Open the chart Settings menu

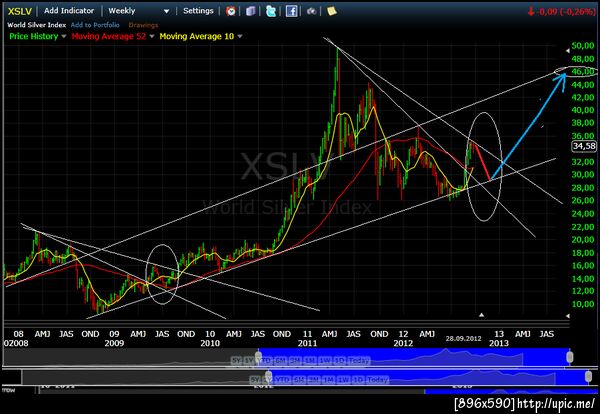(x=198, y=11)
